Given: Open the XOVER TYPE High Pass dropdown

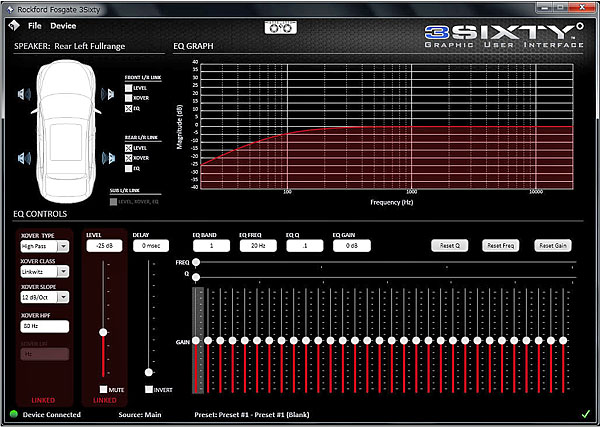Looking at the screenshot, I should click(45, 246).
